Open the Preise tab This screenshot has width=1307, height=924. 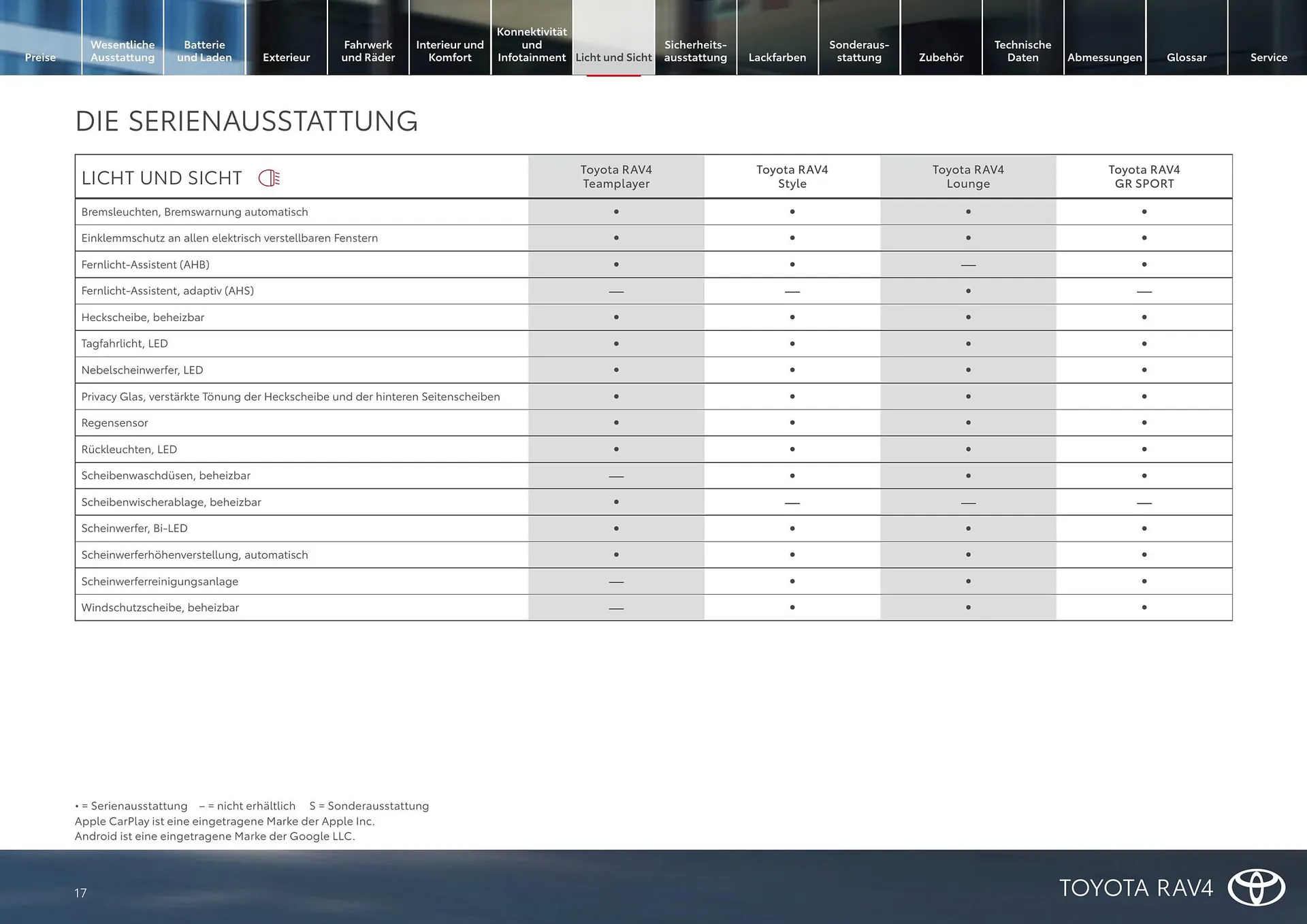pyautogui.click(x=40, y=57)
